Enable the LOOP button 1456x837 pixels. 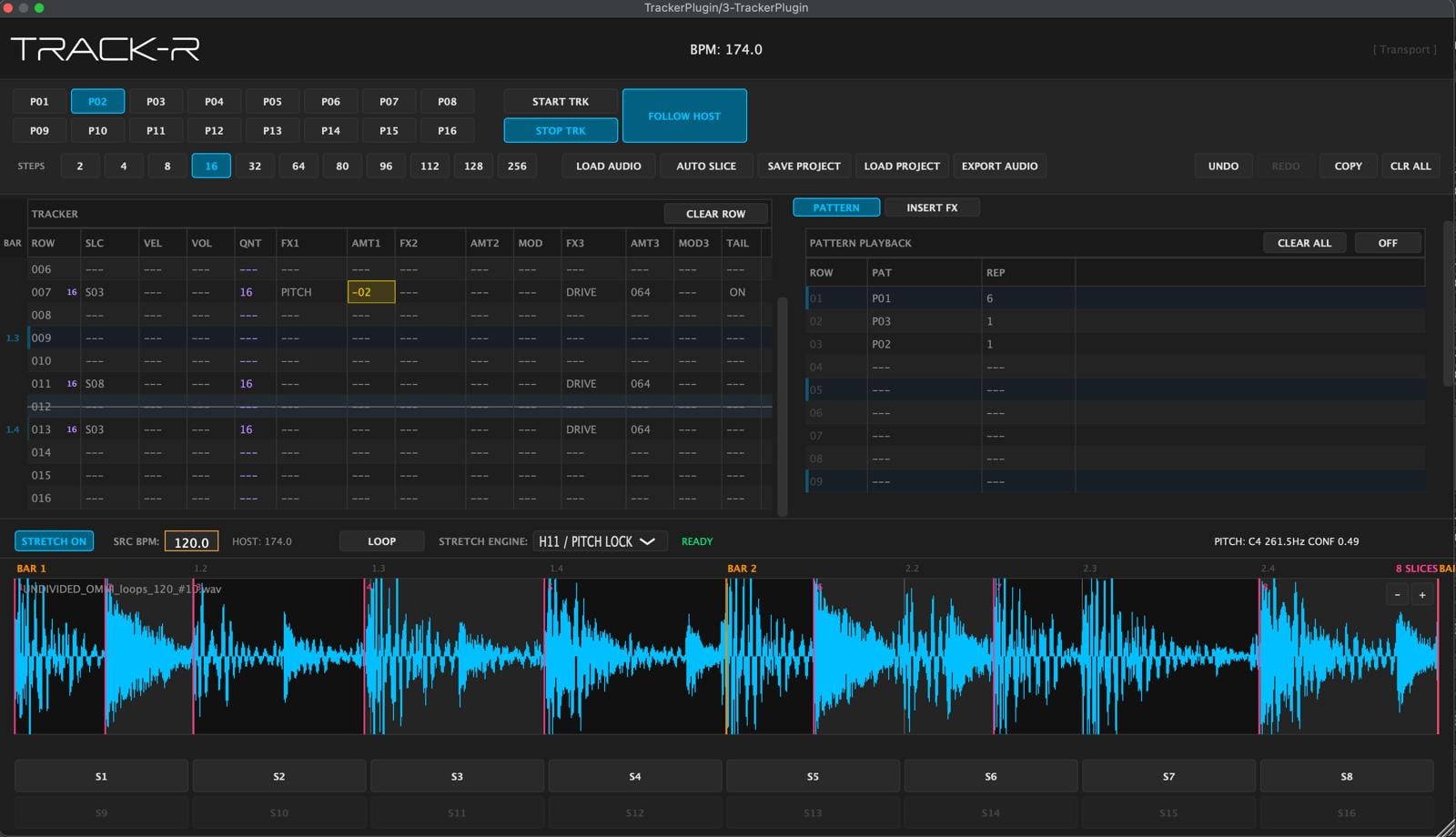tap(381, 541)
